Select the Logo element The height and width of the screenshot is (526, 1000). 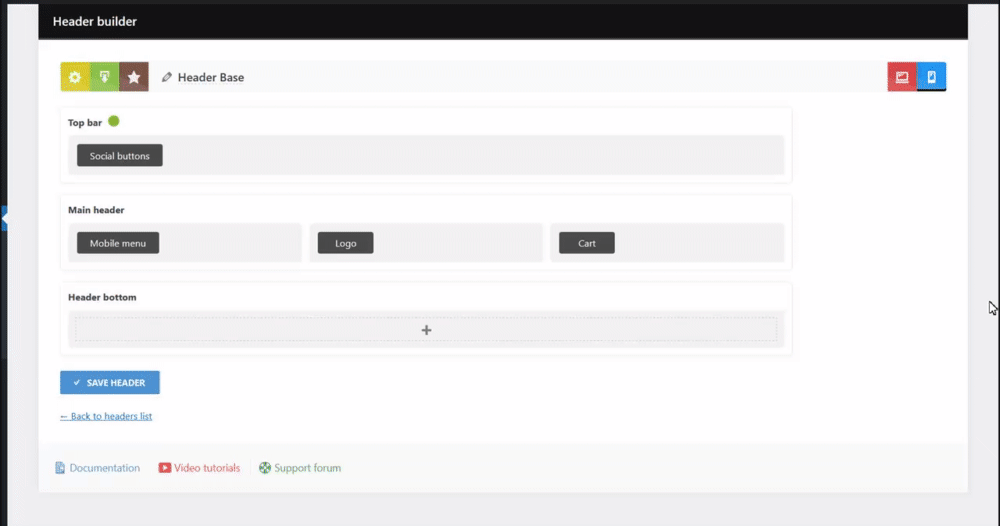346,243
